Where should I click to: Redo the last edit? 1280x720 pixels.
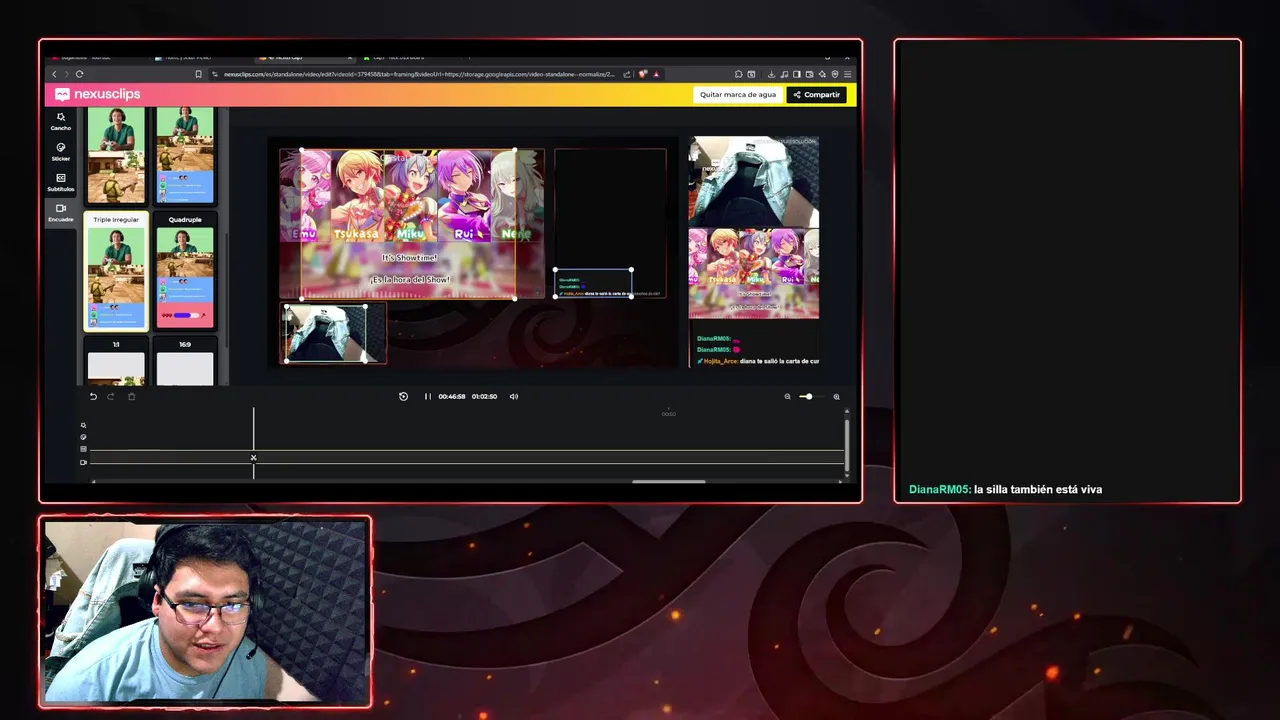click(x=111, y=397)
